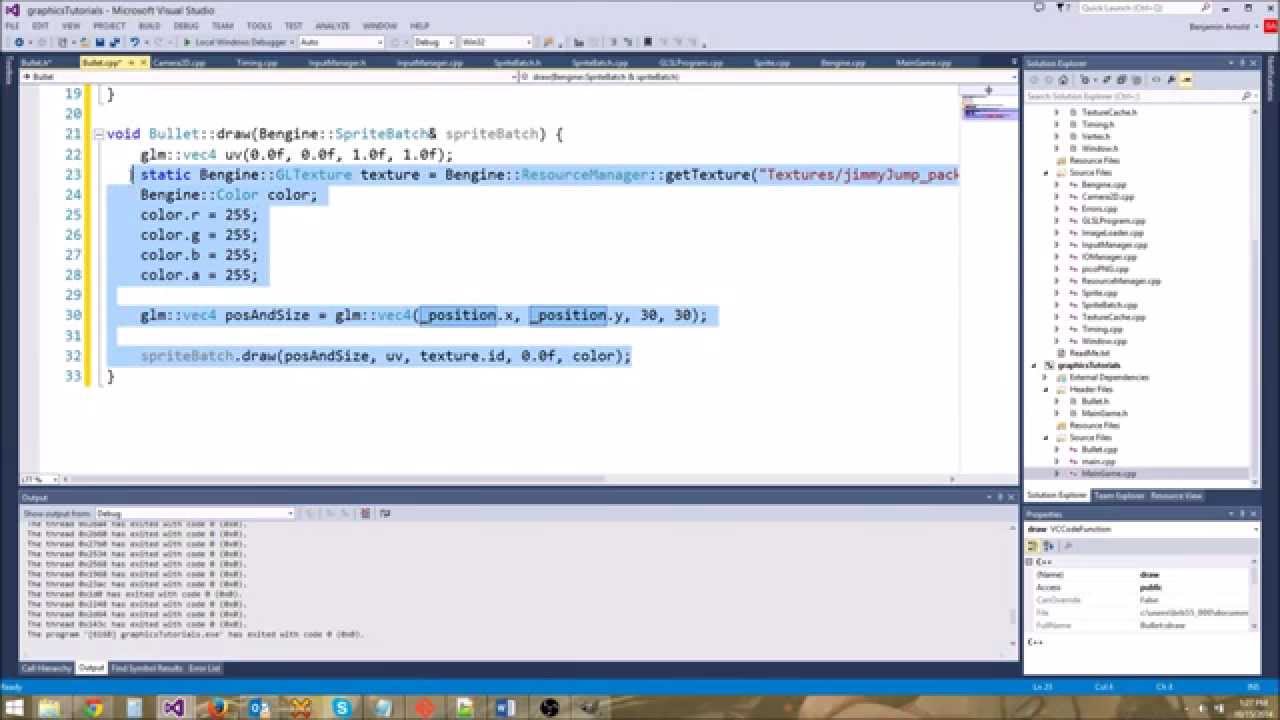Open the Auto debug target dropdown

click(340, 42)
